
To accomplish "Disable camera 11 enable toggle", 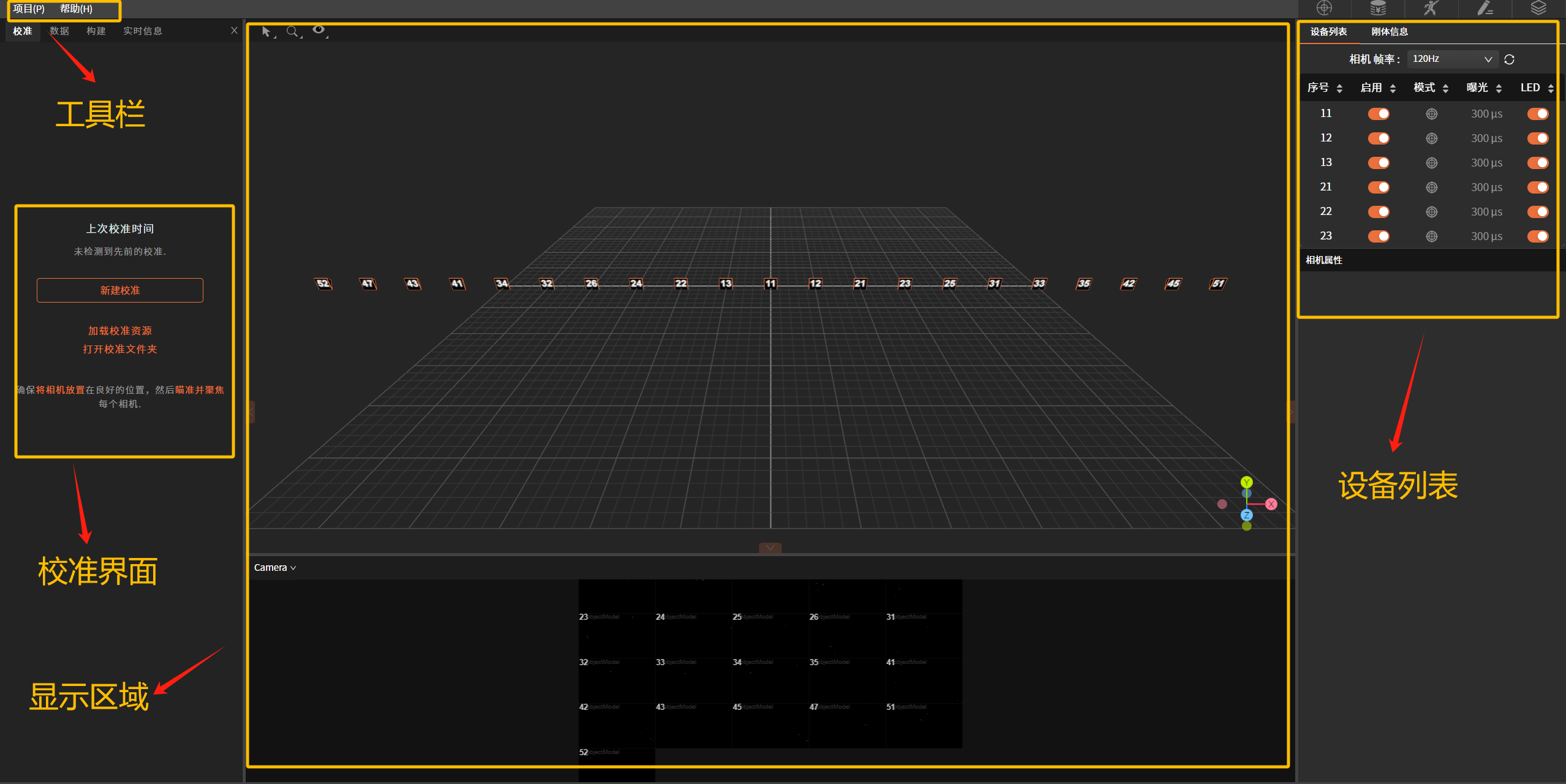I will pos(1379,114).
